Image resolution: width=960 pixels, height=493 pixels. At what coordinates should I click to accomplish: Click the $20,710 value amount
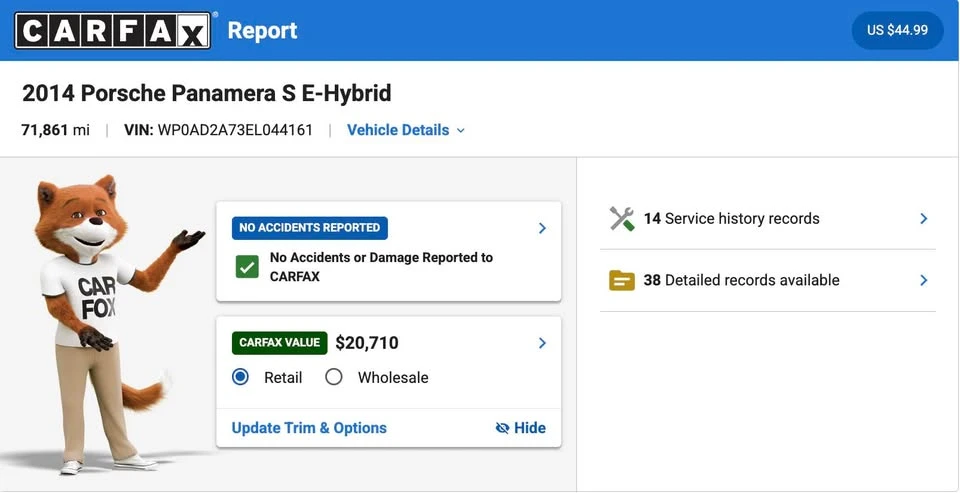[367, 343]
